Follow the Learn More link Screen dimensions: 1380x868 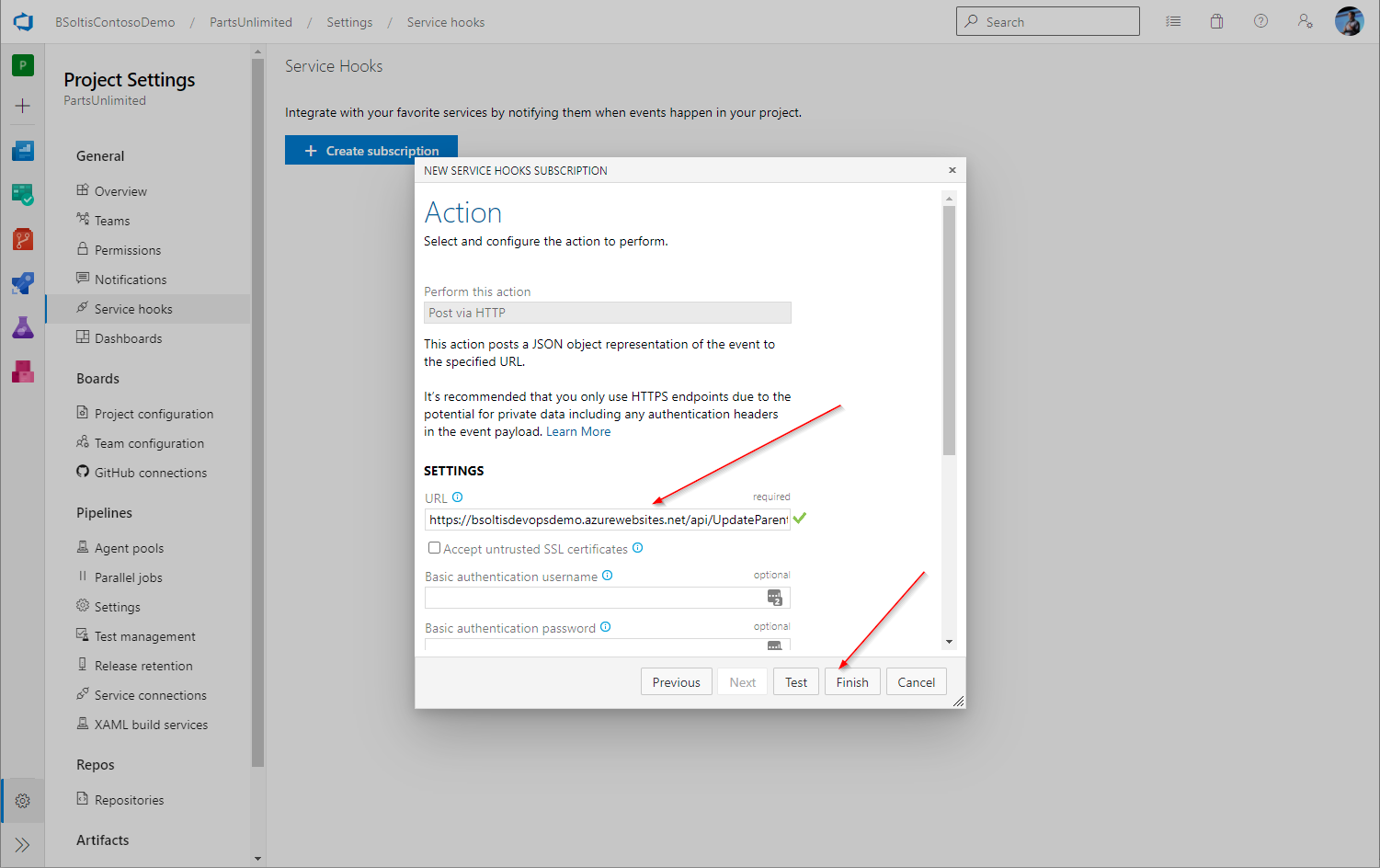(x=578, y=431)
